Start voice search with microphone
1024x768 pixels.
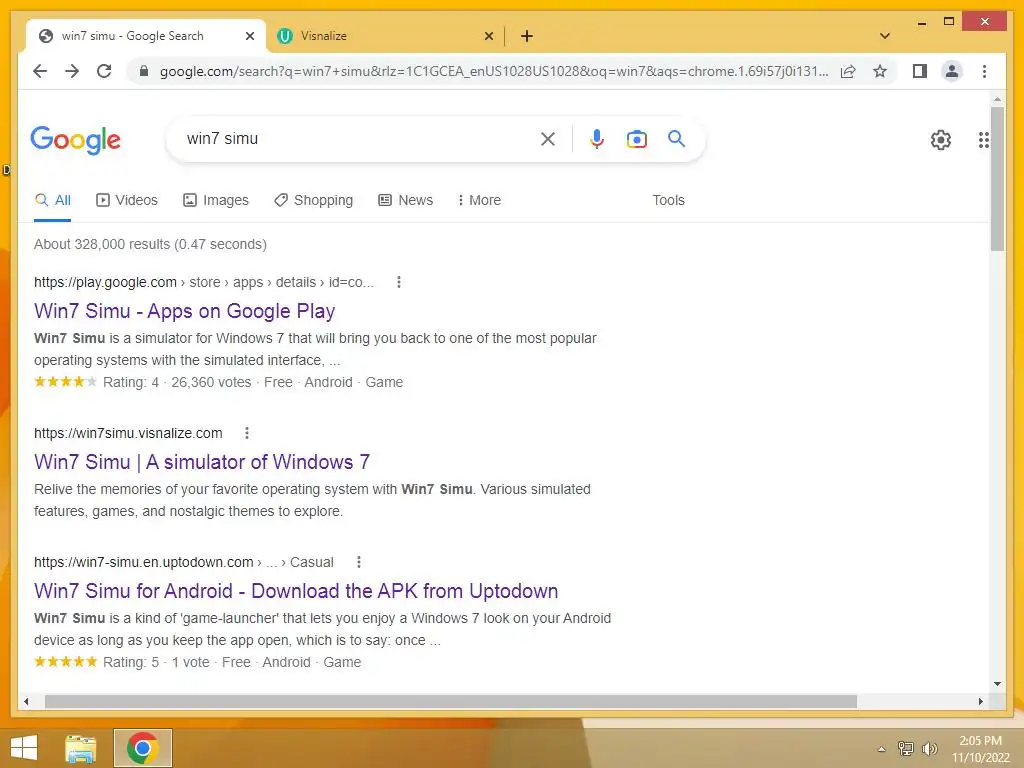click(596, 138)
